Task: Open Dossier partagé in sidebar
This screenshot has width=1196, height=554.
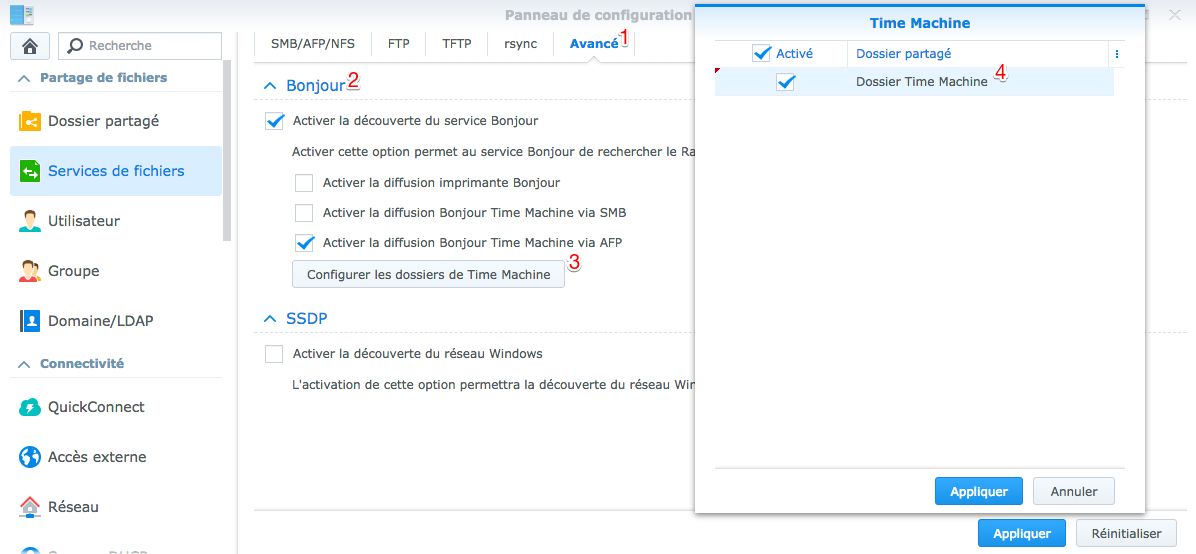Action: (116, 121)
